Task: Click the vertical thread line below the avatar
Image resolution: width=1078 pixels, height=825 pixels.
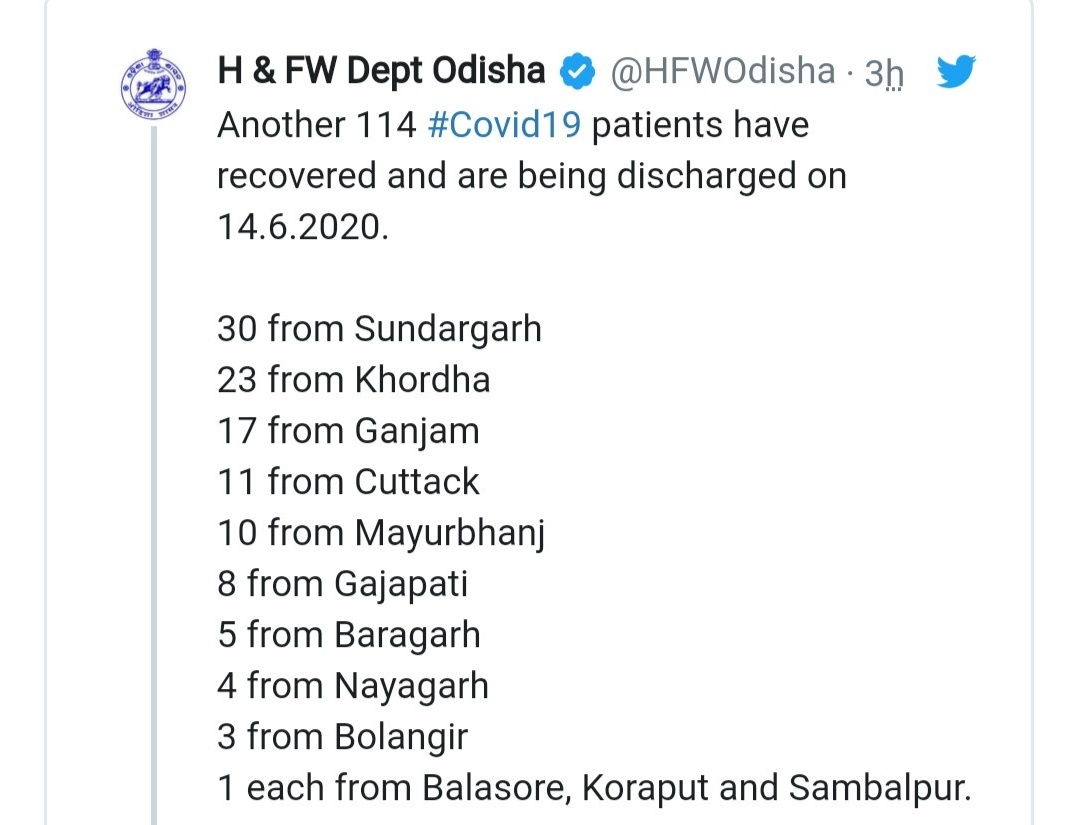Action: [x=154, y=474]
